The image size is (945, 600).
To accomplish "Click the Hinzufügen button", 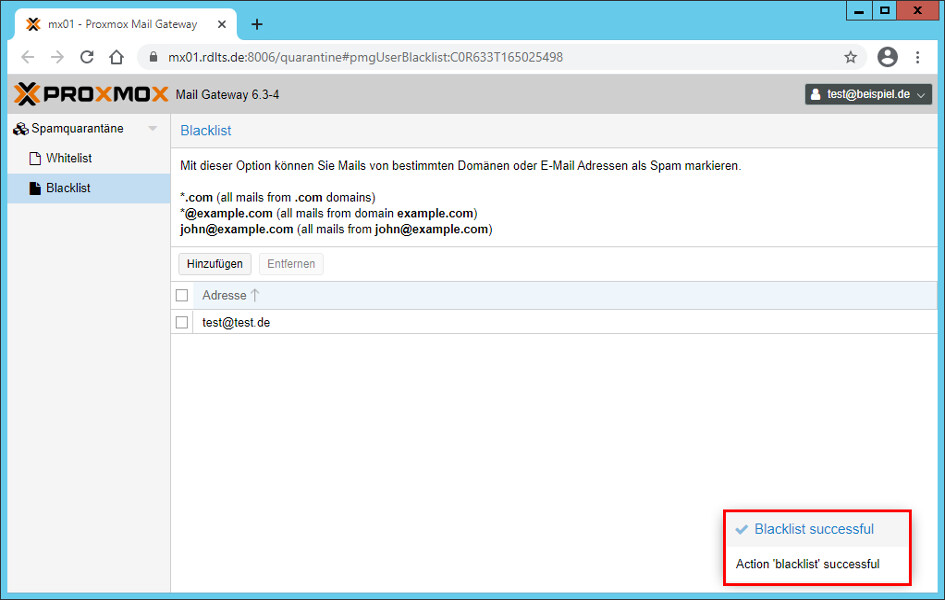I will (x=214, y=264).
